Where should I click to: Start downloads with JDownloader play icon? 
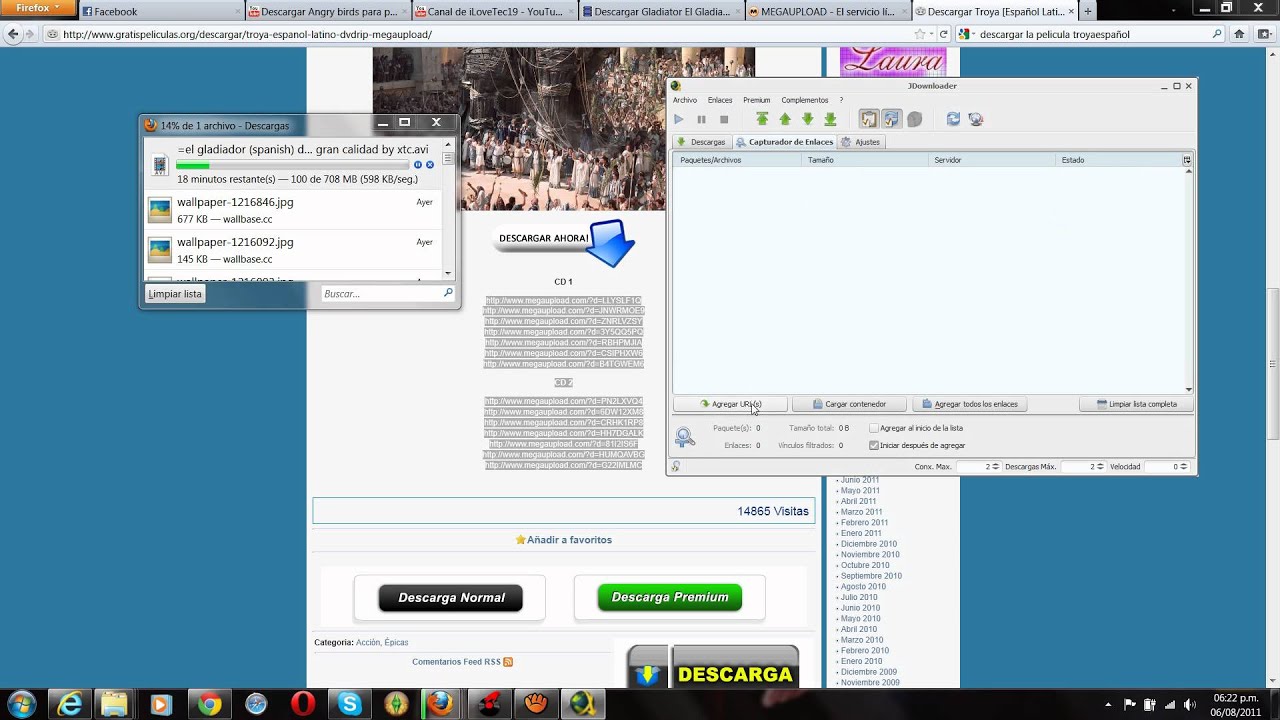click(x=679, y=119)
